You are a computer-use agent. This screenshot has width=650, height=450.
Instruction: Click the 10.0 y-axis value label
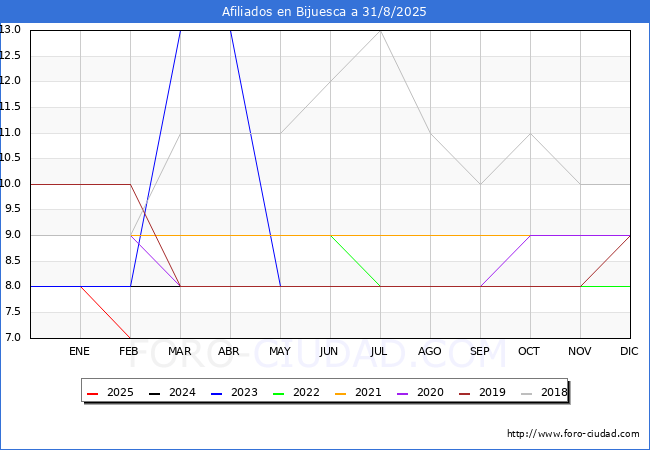pyautogui.click(x=11, y=184)
